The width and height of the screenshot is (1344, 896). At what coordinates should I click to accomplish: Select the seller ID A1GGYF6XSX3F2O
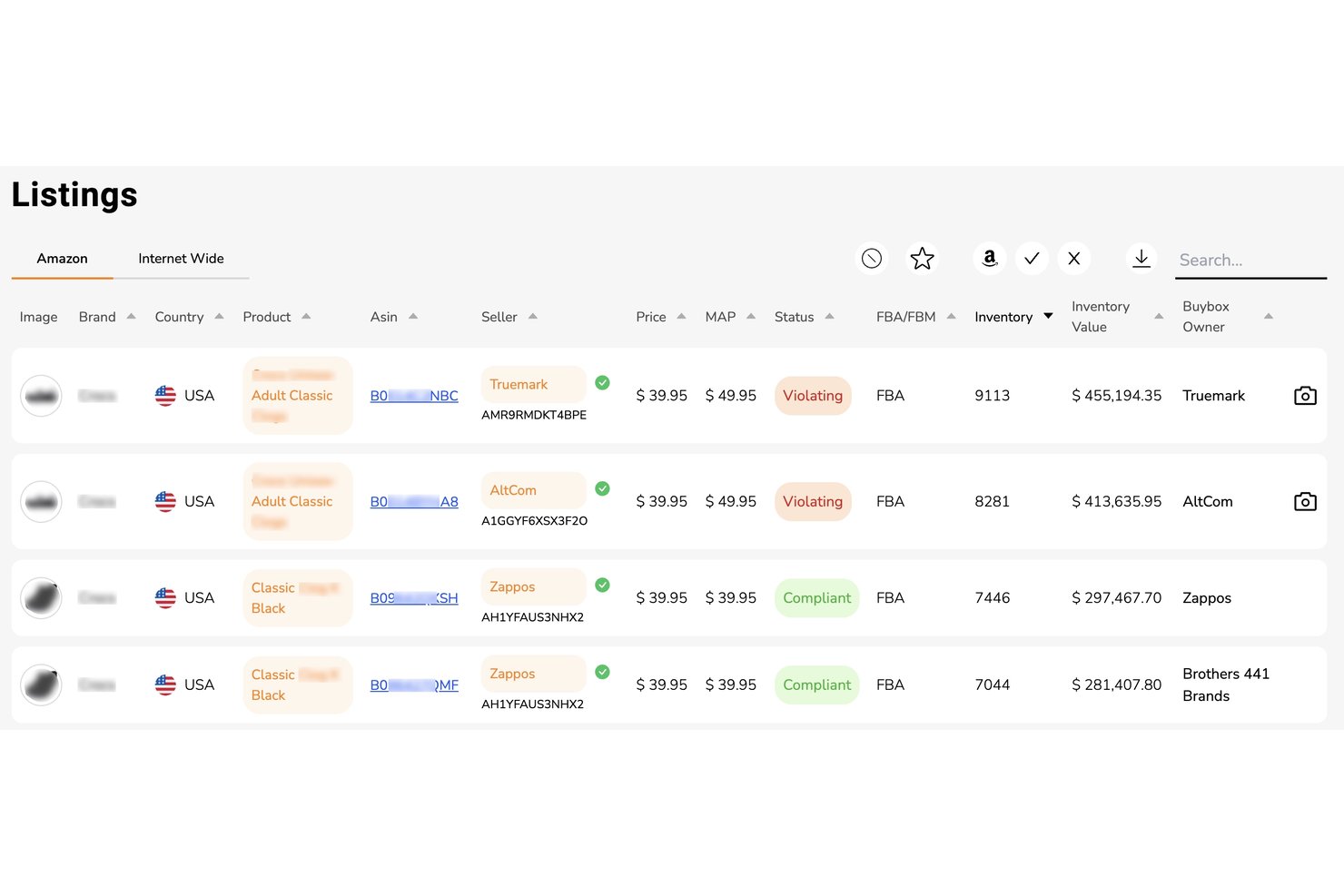click(534, 521)
